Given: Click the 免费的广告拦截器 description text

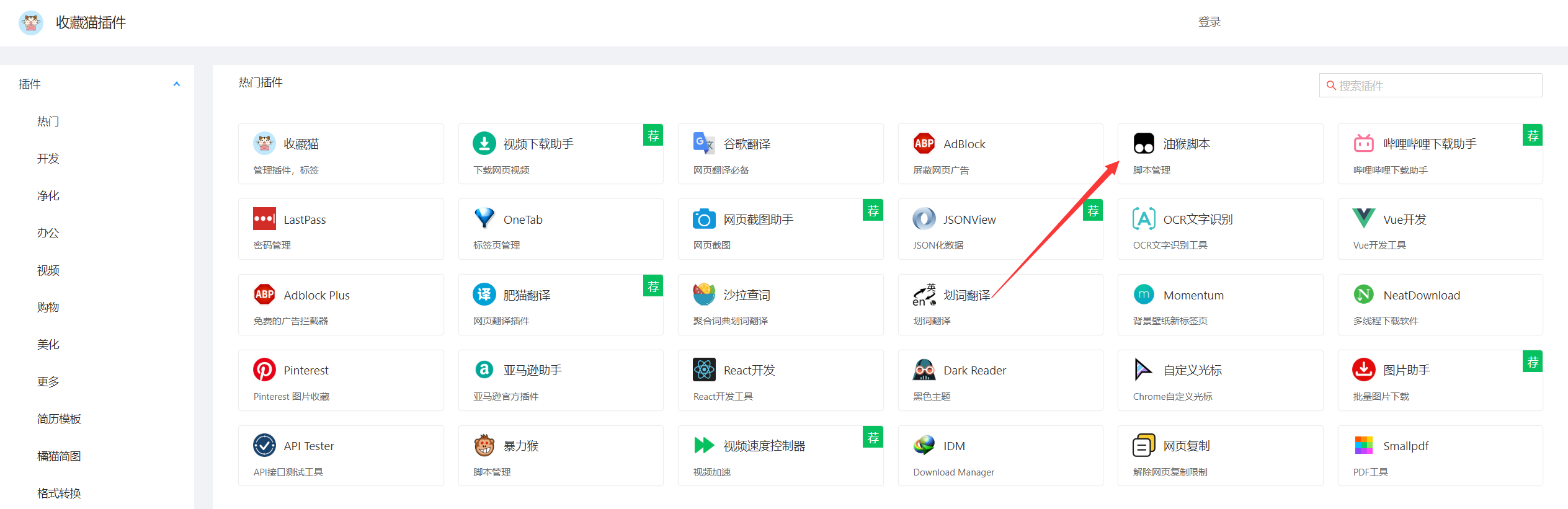Looking at the screenshot, I should (290, 321).
